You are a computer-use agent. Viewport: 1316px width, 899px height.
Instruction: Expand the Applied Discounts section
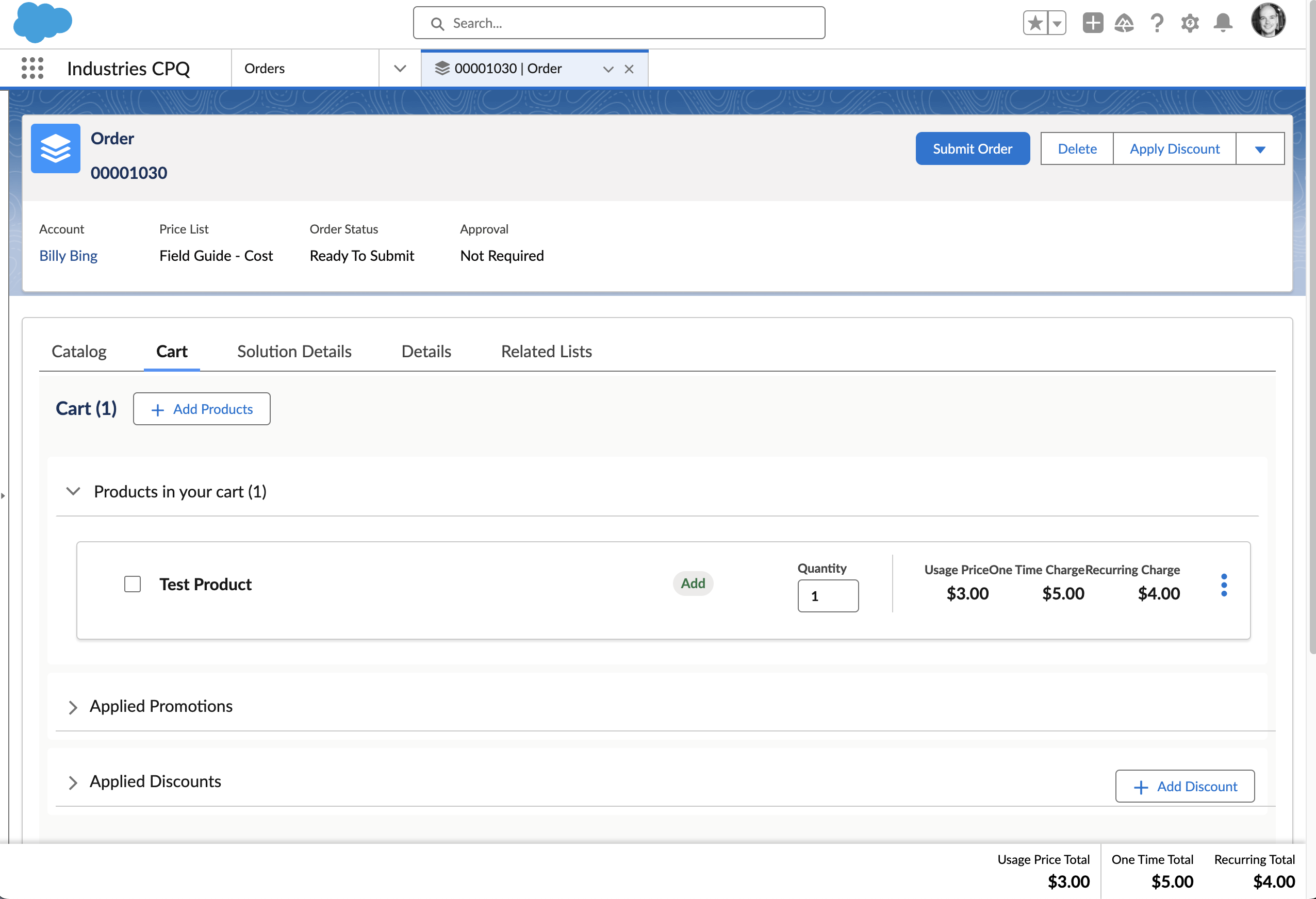tap(73, 782)
